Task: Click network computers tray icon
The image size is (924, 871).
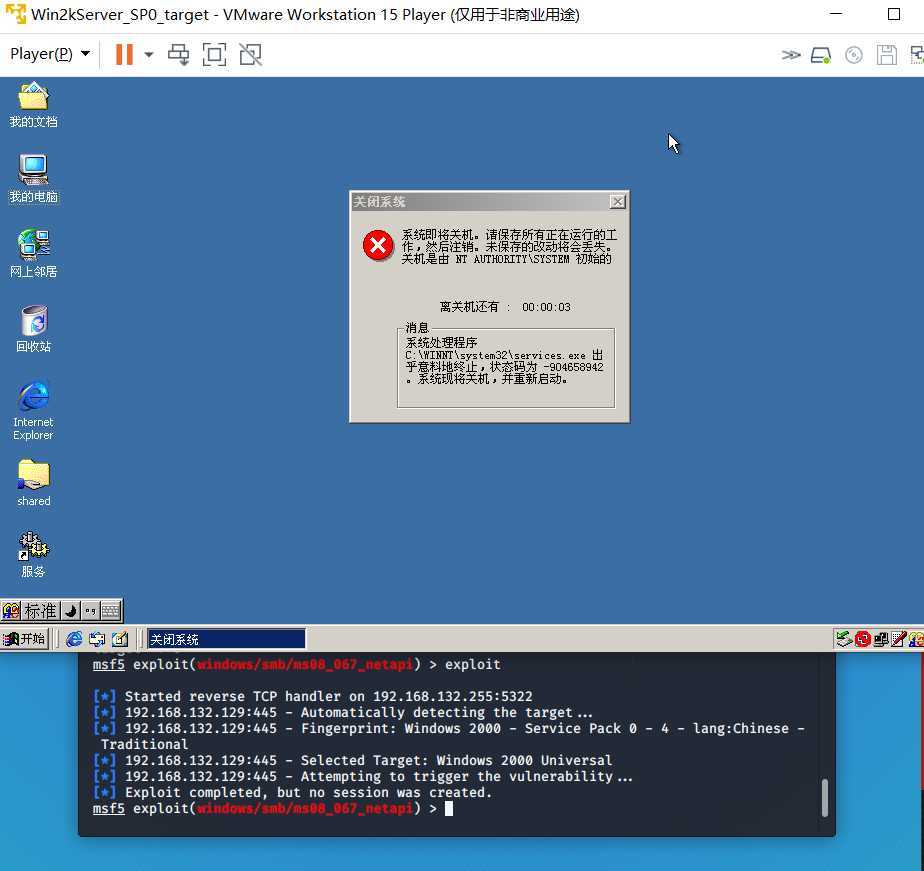Action: tap(881, 639)
